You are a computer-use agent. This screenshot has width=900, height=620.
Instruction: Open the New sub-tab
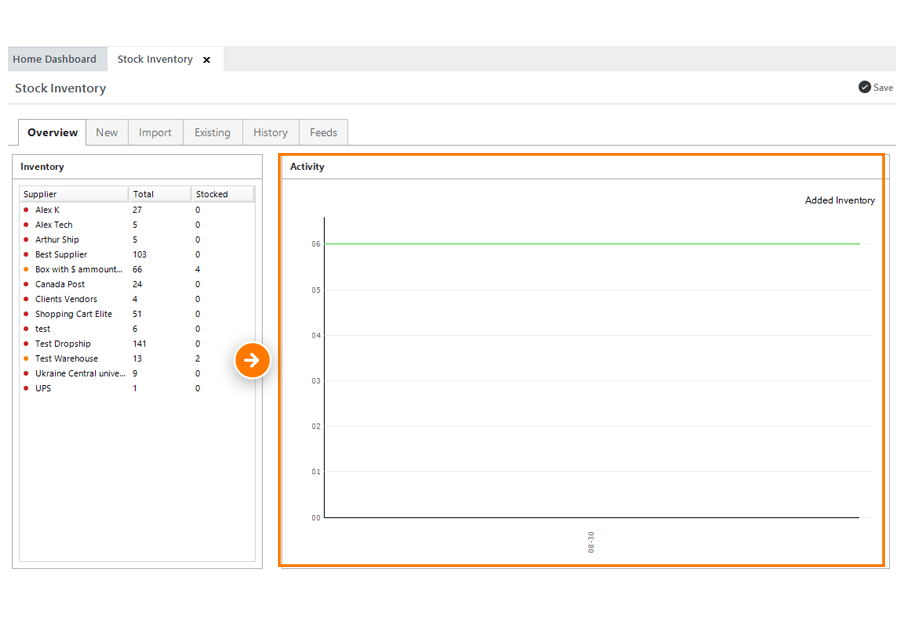pos(107,133)
